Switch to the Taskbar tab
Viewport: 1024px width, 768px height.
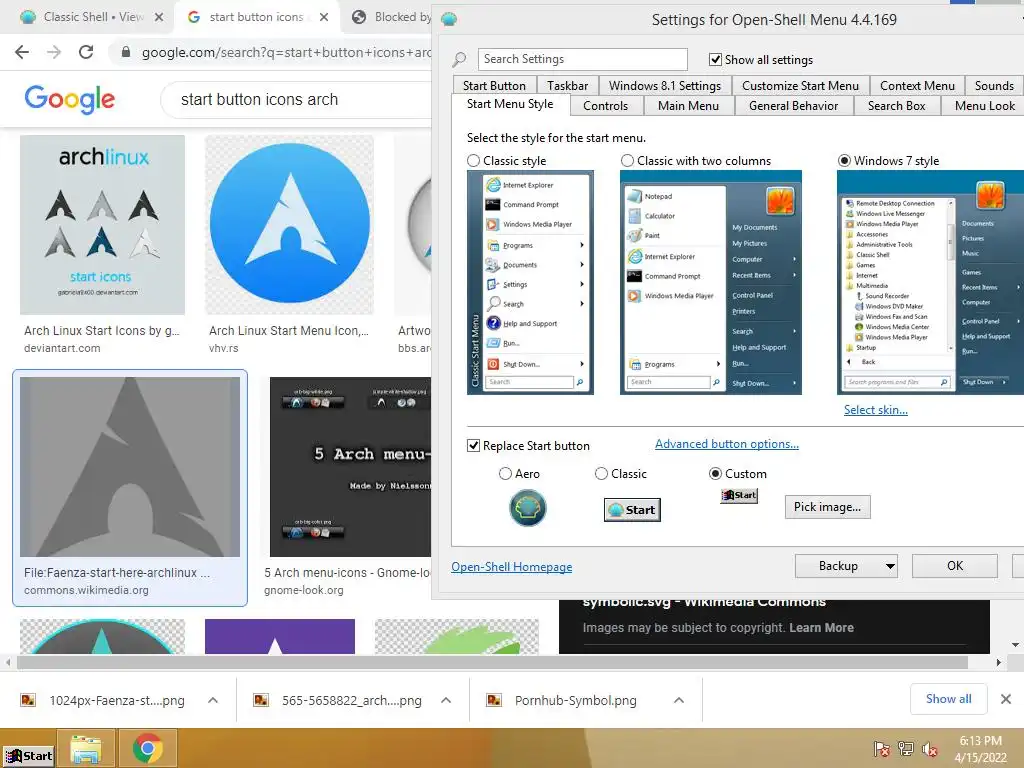pos(568,86)
